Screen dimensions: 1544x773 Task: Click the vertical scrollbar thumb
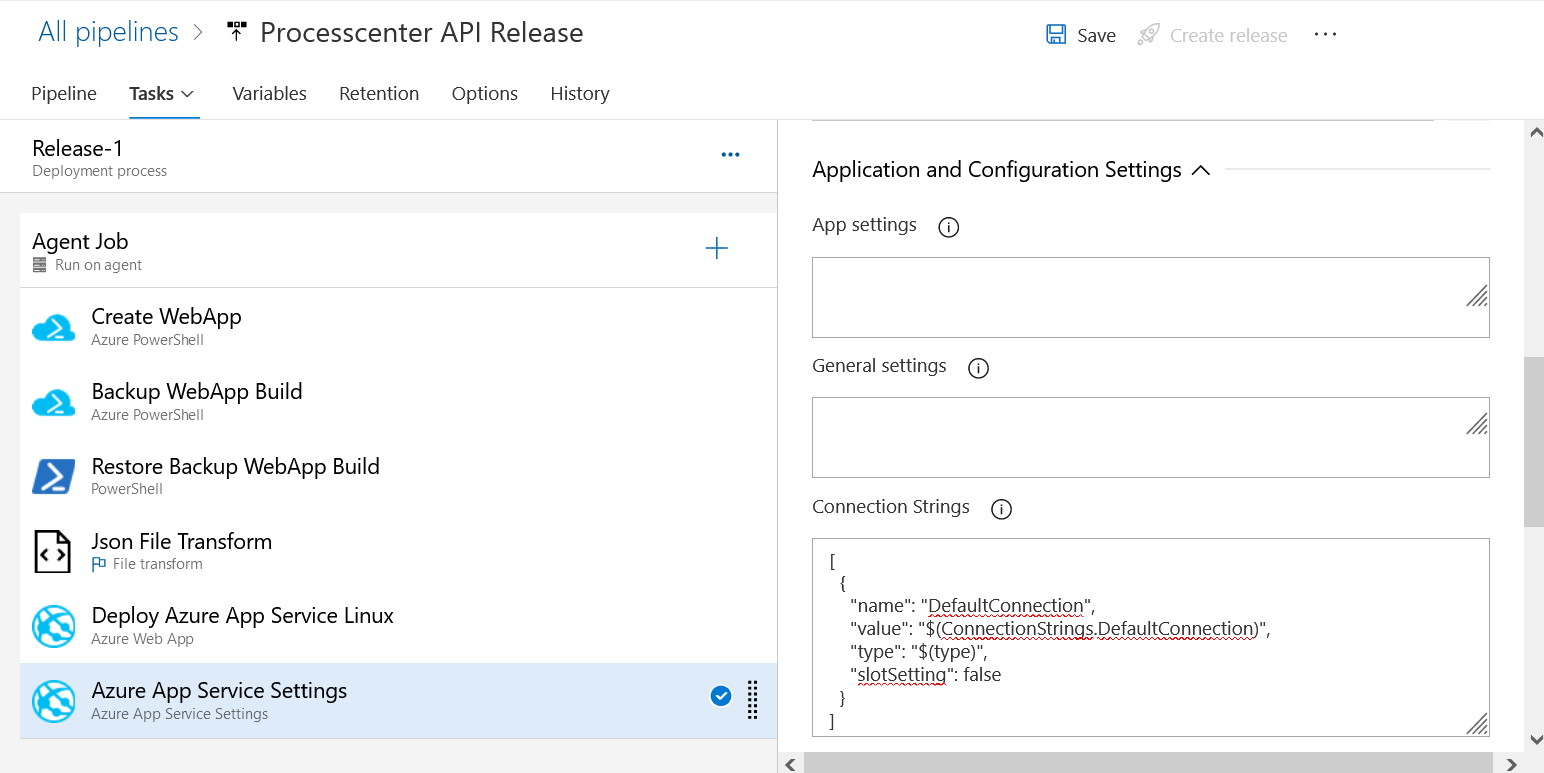(1533, 441)
